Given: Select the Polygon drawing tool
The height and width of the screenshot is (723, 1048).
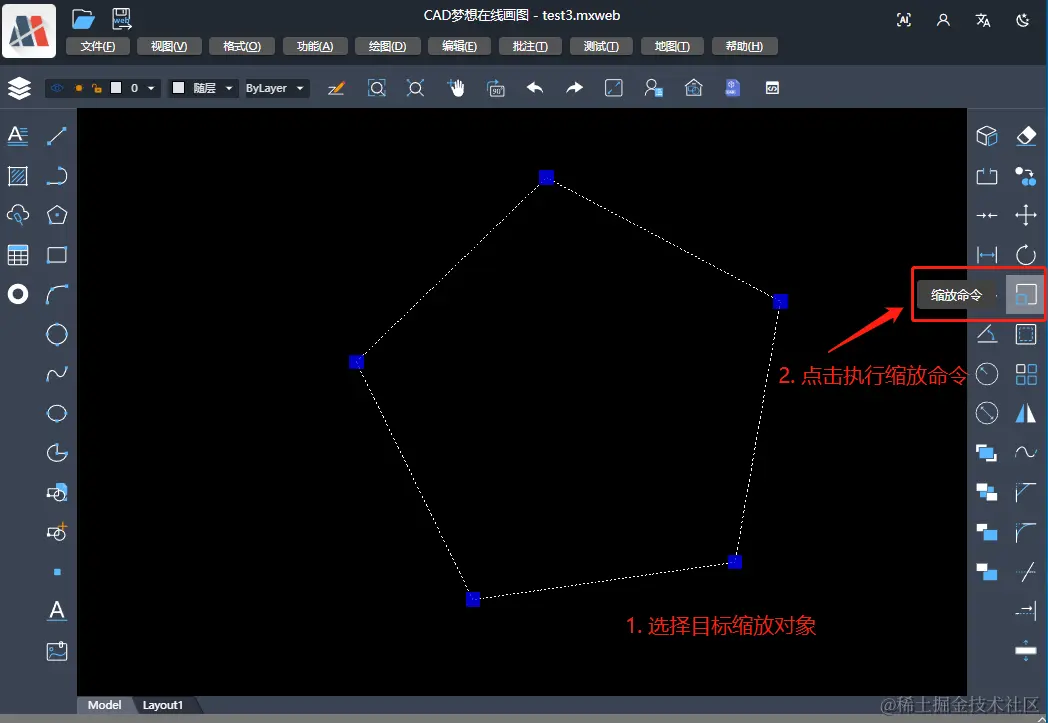Looking at the screenshot, I should (x=57, y=215).
